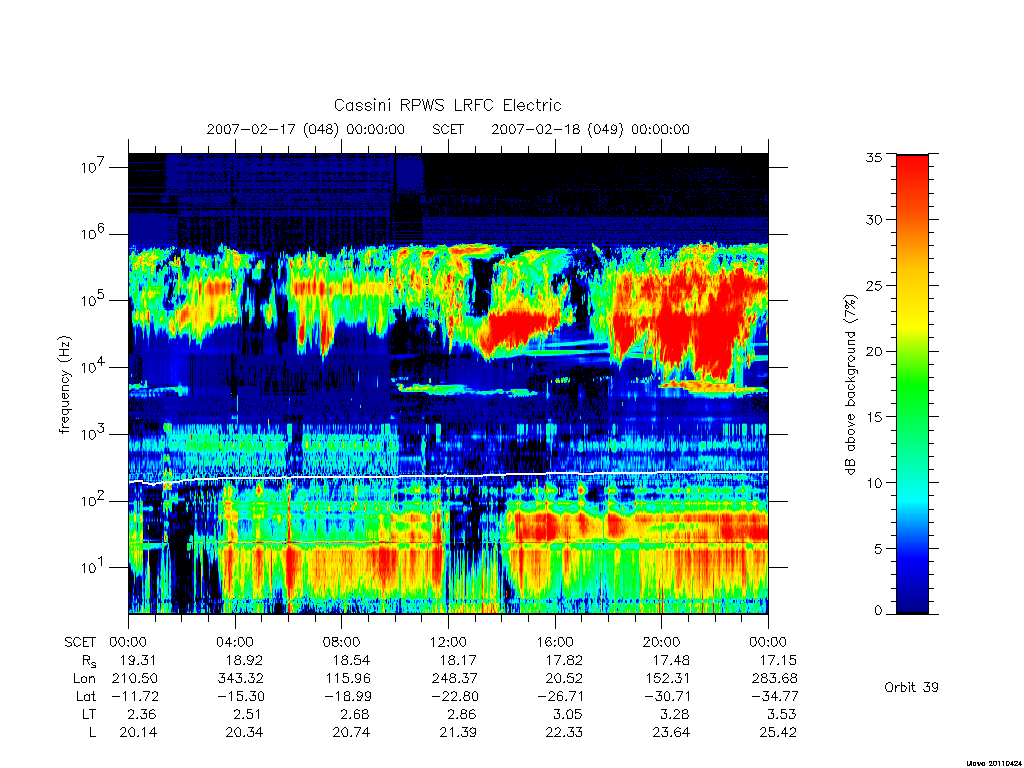
Task: Click the Rs value '19.31'
Action: [x=139, y=661]
